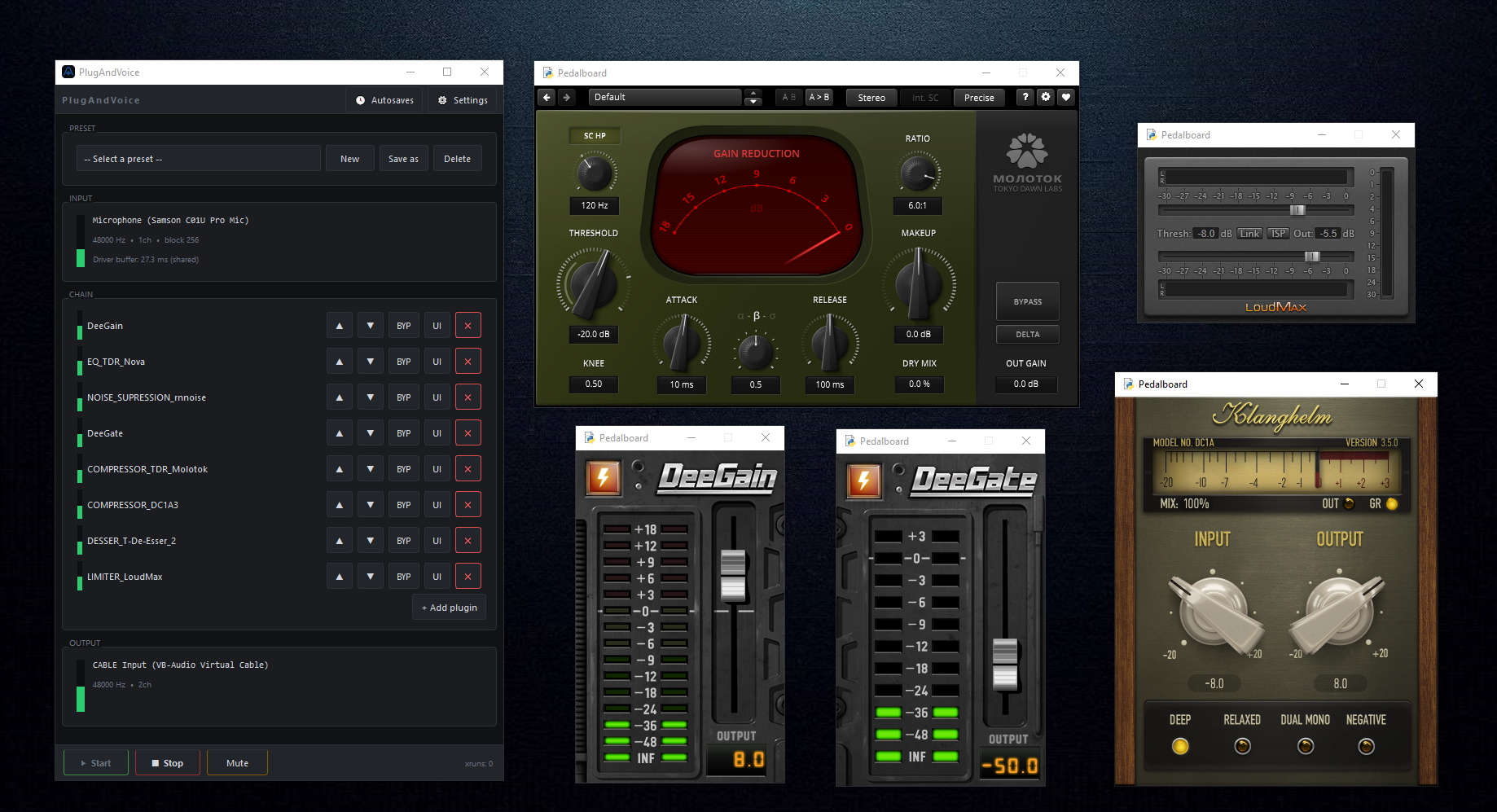This screenshot has width=1497, height=812.
Task: Click Molotok redo forward arrow
Action: [567, 97]
